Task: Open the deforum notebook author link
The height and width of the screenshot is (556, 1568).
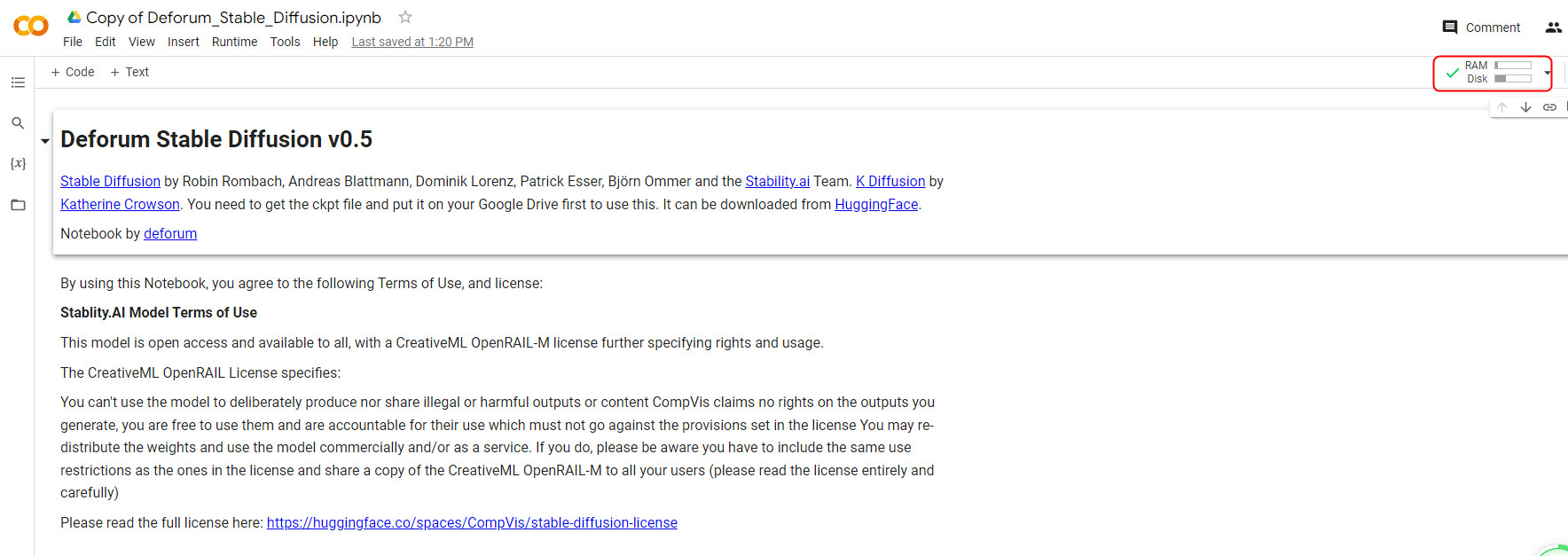Action: (170, 233)
